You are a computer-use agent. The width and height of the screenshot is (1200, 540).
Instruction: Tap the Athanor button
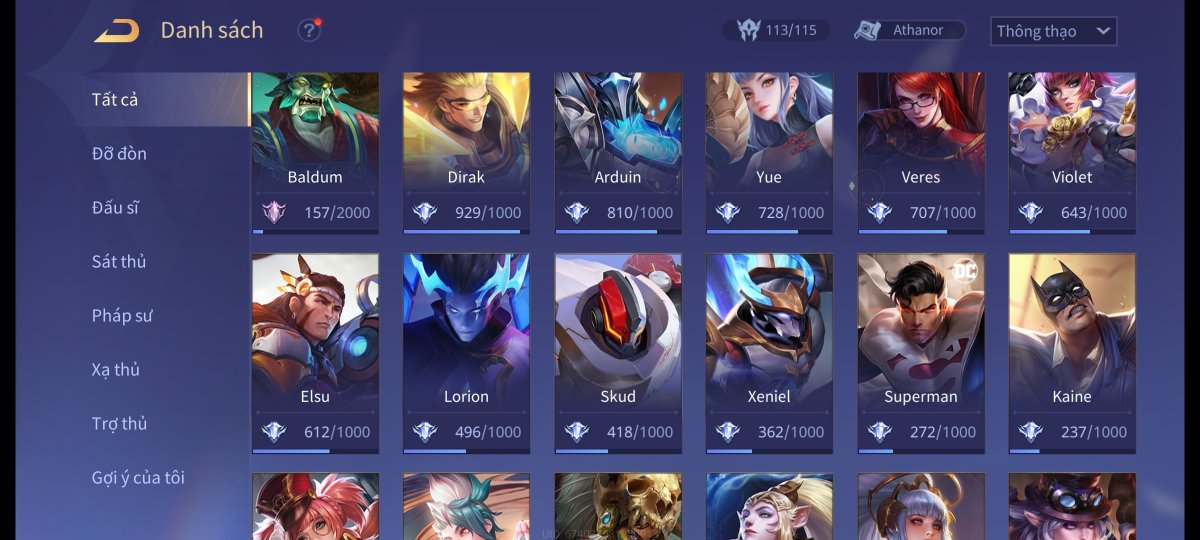click(x=909, y=30)
